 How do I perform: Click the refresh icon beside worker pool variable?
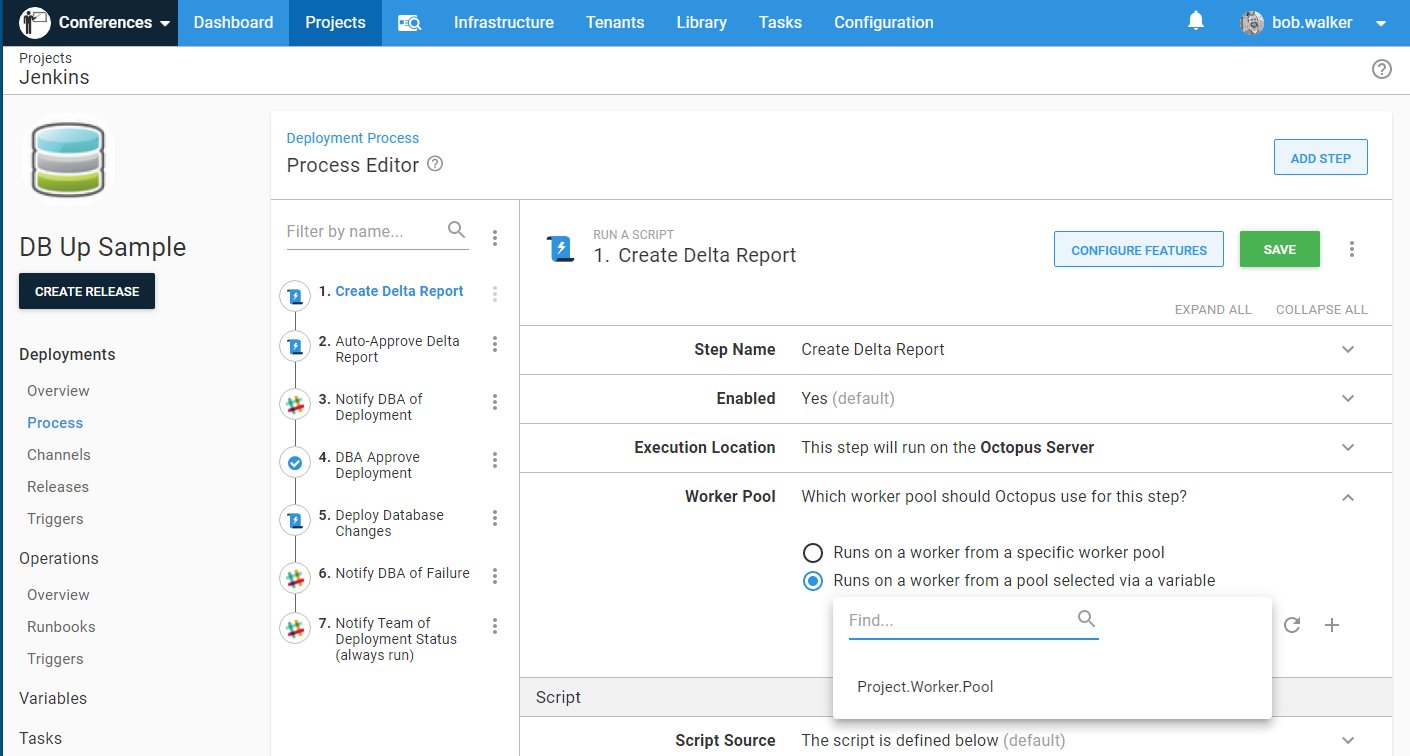point(1292,625)
